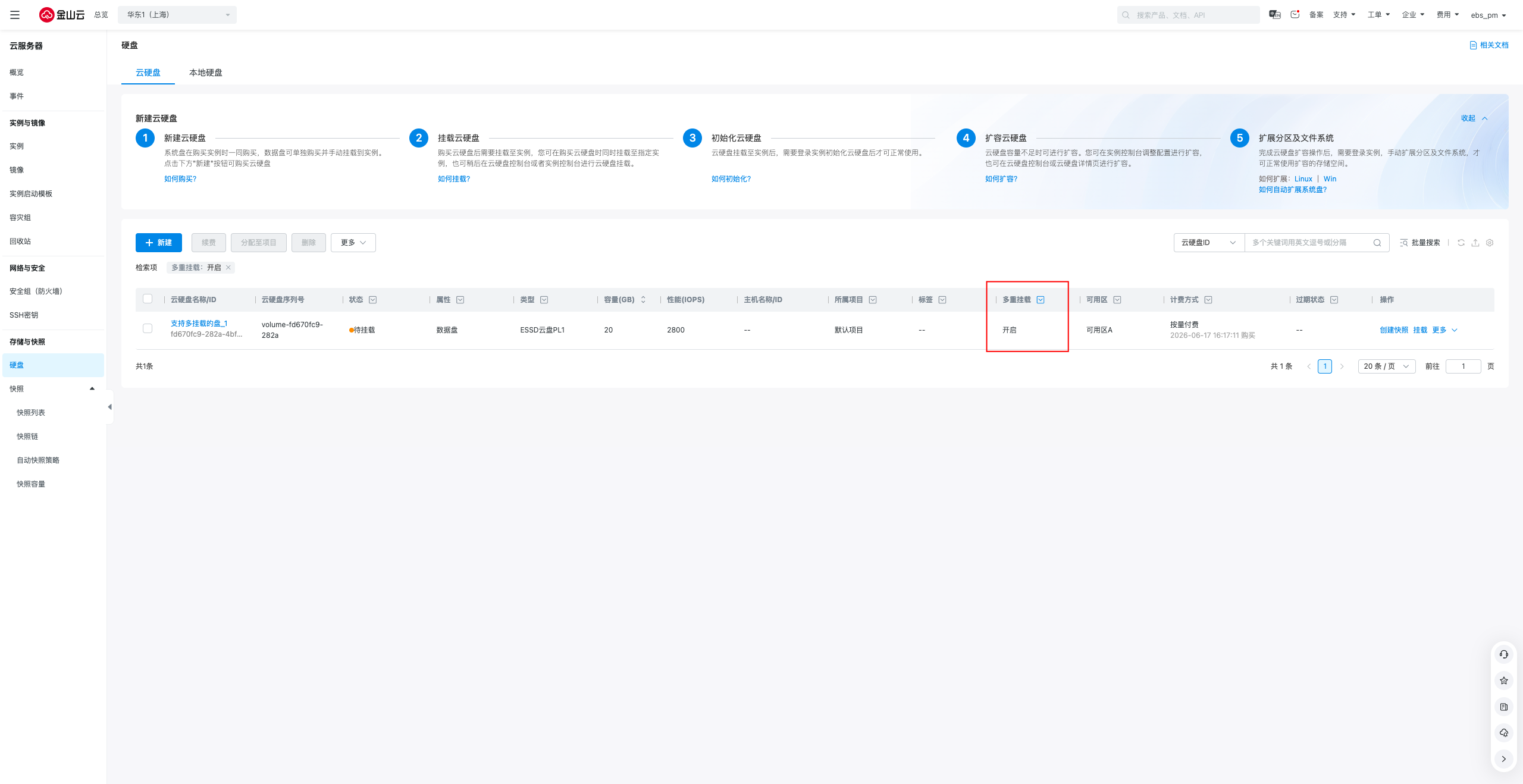This screenshot has height=784, width=1523.
Task: Open the 类型 column filter
Action: (x=544, y=300)
